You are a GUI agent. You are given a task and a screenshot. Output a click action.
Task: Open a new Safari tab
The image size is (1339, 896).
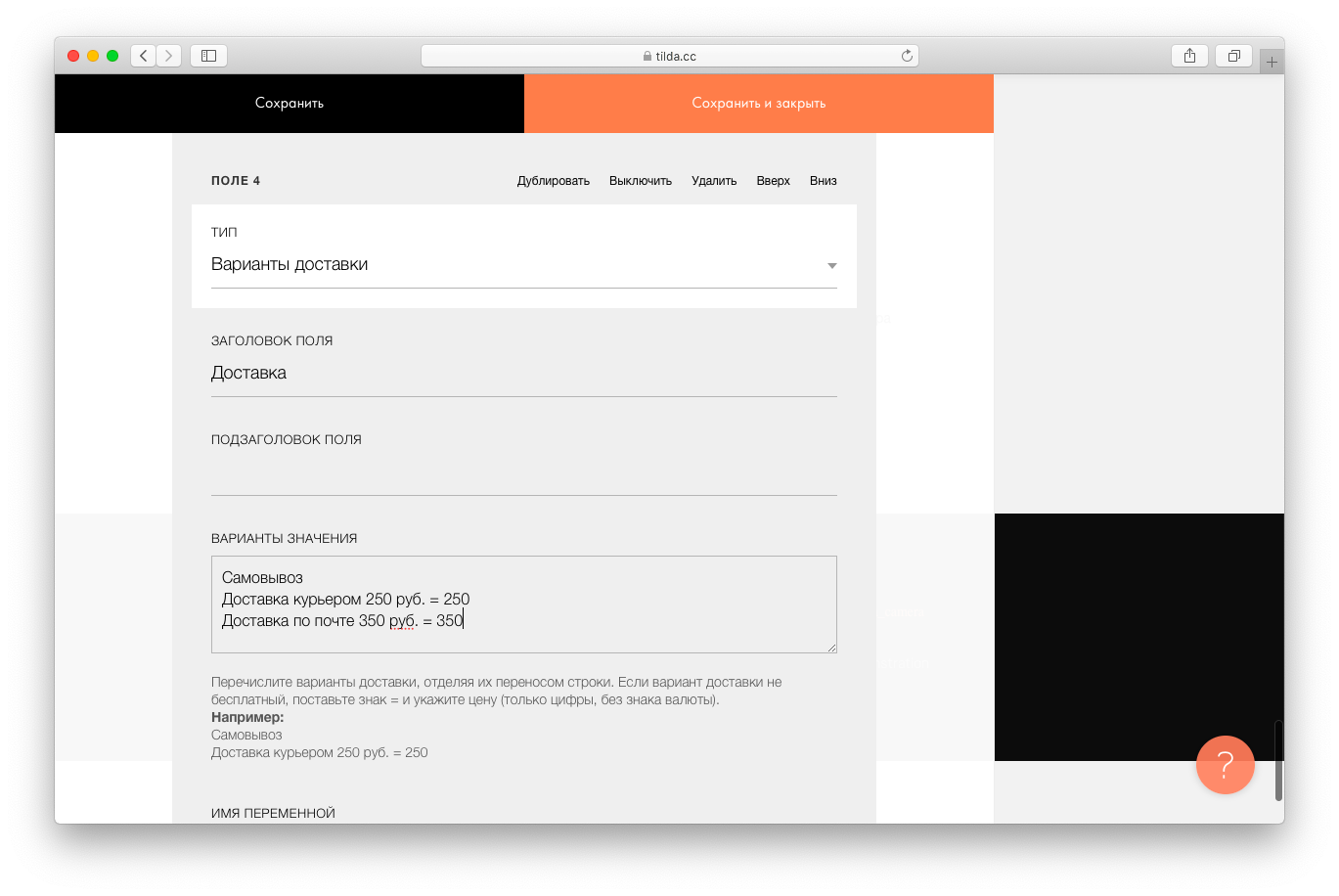1272,62
